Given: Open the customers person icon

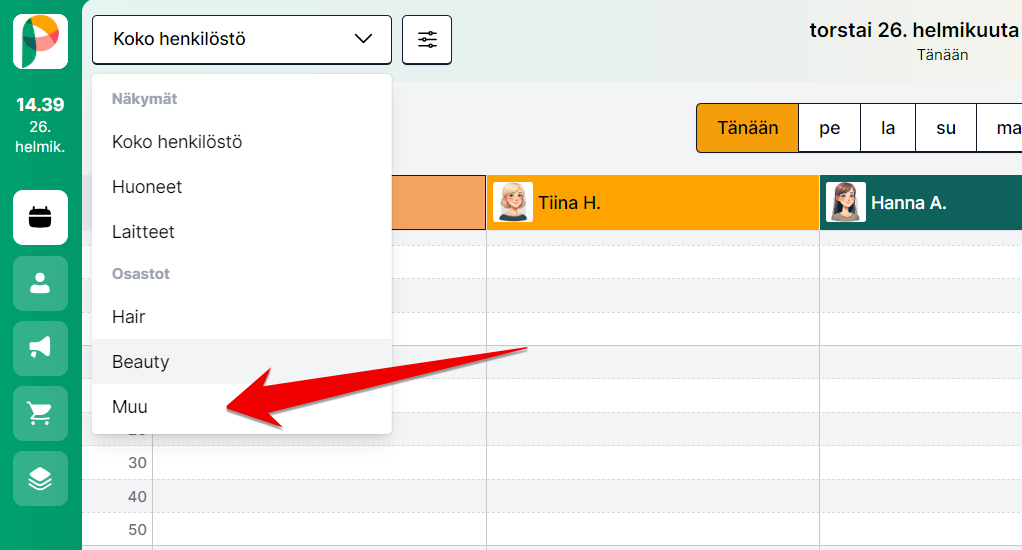Looking at the screenshot, I should click(x=40, y=283).
